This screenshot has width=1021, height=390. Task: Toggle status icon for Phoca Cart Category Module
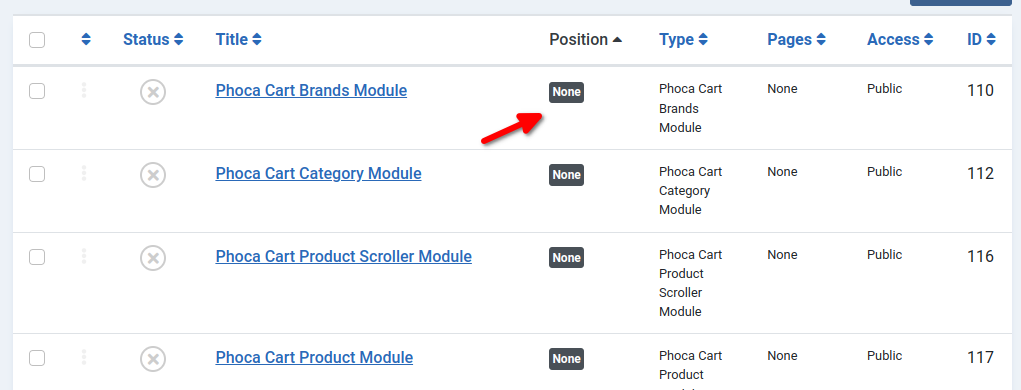[x=153, y=175]
